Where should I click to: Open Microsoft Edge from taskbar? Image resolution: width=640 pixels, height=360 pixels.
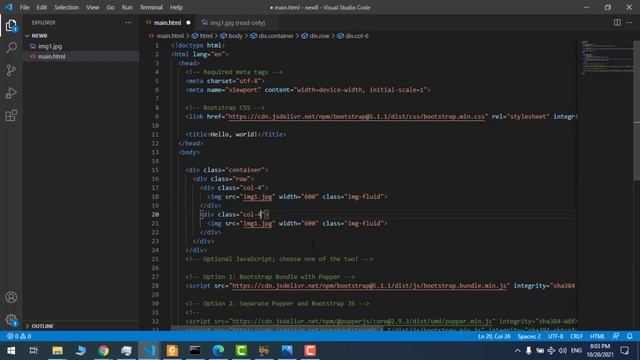click(218, 351)
